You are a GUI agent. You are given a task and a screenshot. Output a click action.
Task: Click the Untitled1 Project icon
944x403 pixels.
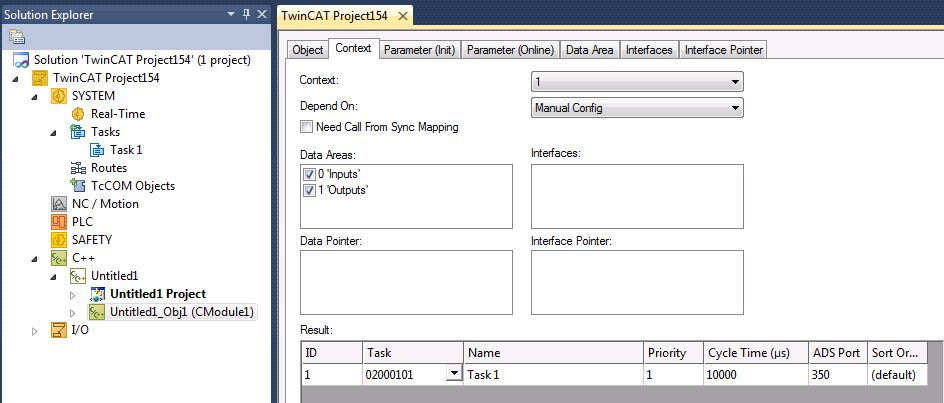(x=97, y=294)
